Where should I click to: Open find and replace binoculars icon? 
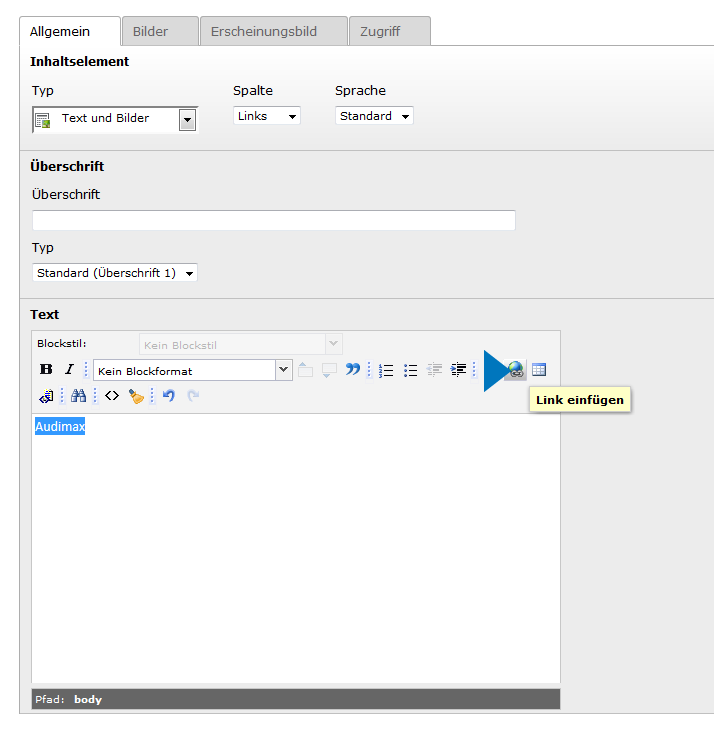(79, 396)
